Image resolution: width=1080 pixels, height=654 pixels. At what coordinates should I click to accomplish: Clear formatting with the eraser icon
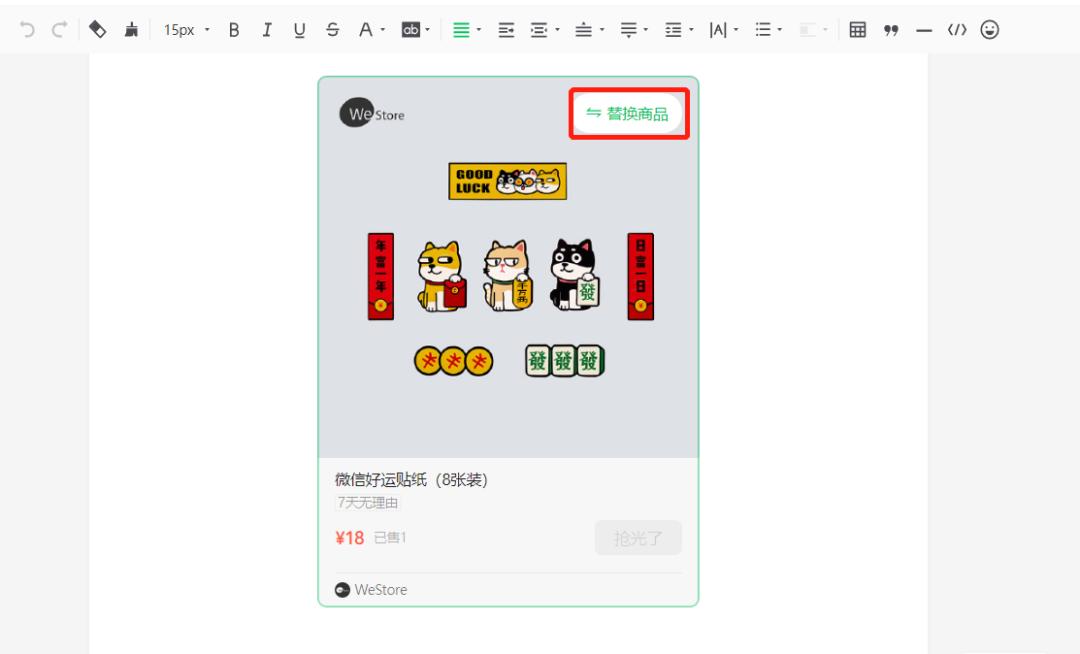(97, 30)
